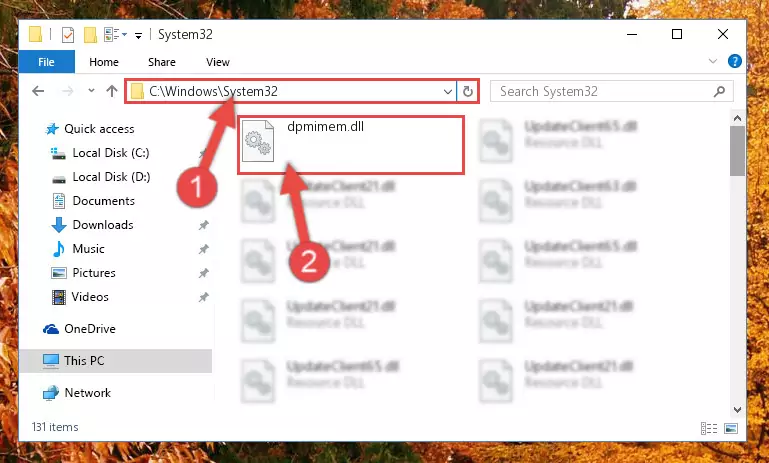Screen dimensions: 769x463
Task: Go back with the Back arrow
Action: point(38,91)
